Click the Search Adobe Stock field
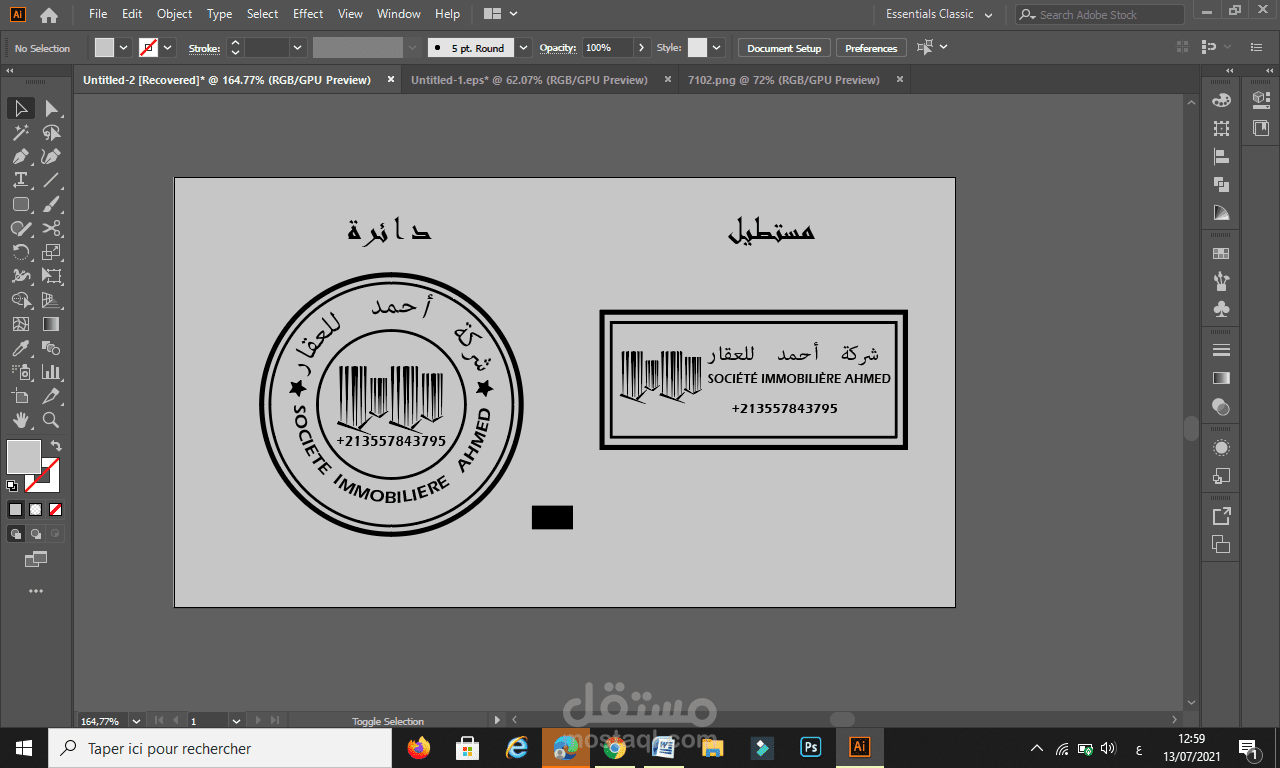The image size is (1280, 768). click(x=1100, y=14)
